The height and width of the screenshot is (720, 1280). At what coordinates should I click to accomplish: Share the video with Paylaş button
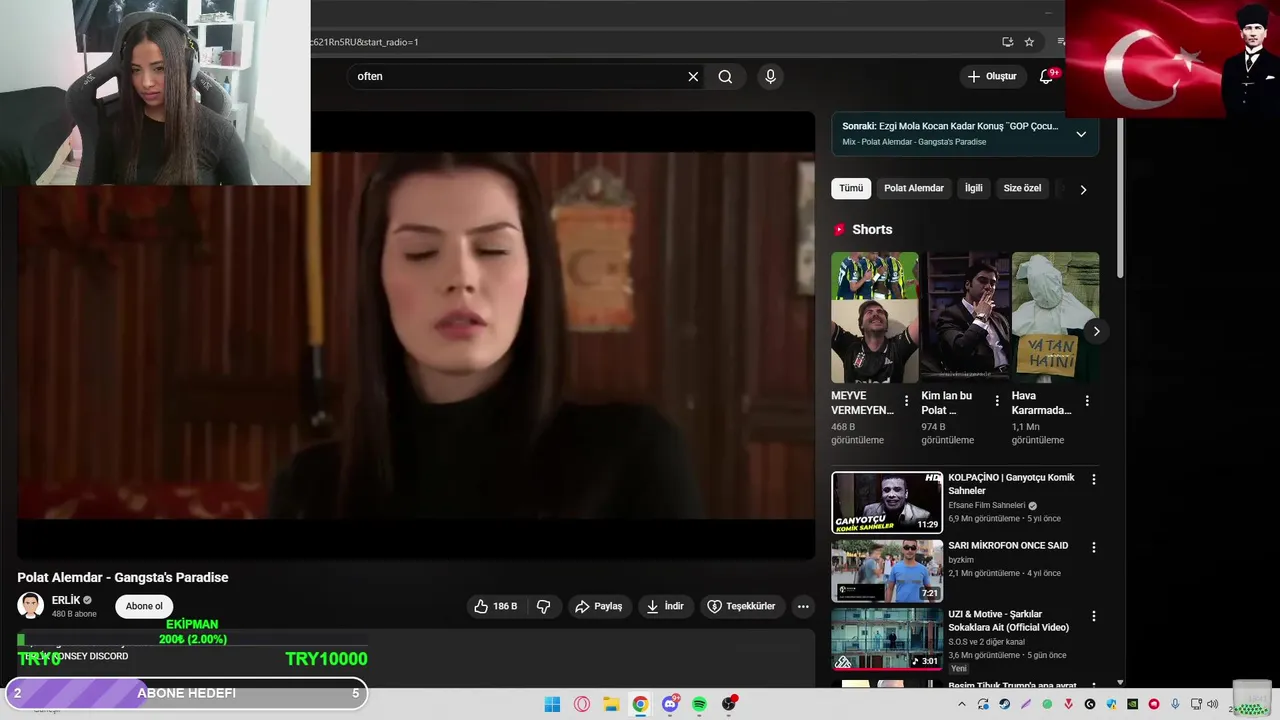click(x=599, y=606)
